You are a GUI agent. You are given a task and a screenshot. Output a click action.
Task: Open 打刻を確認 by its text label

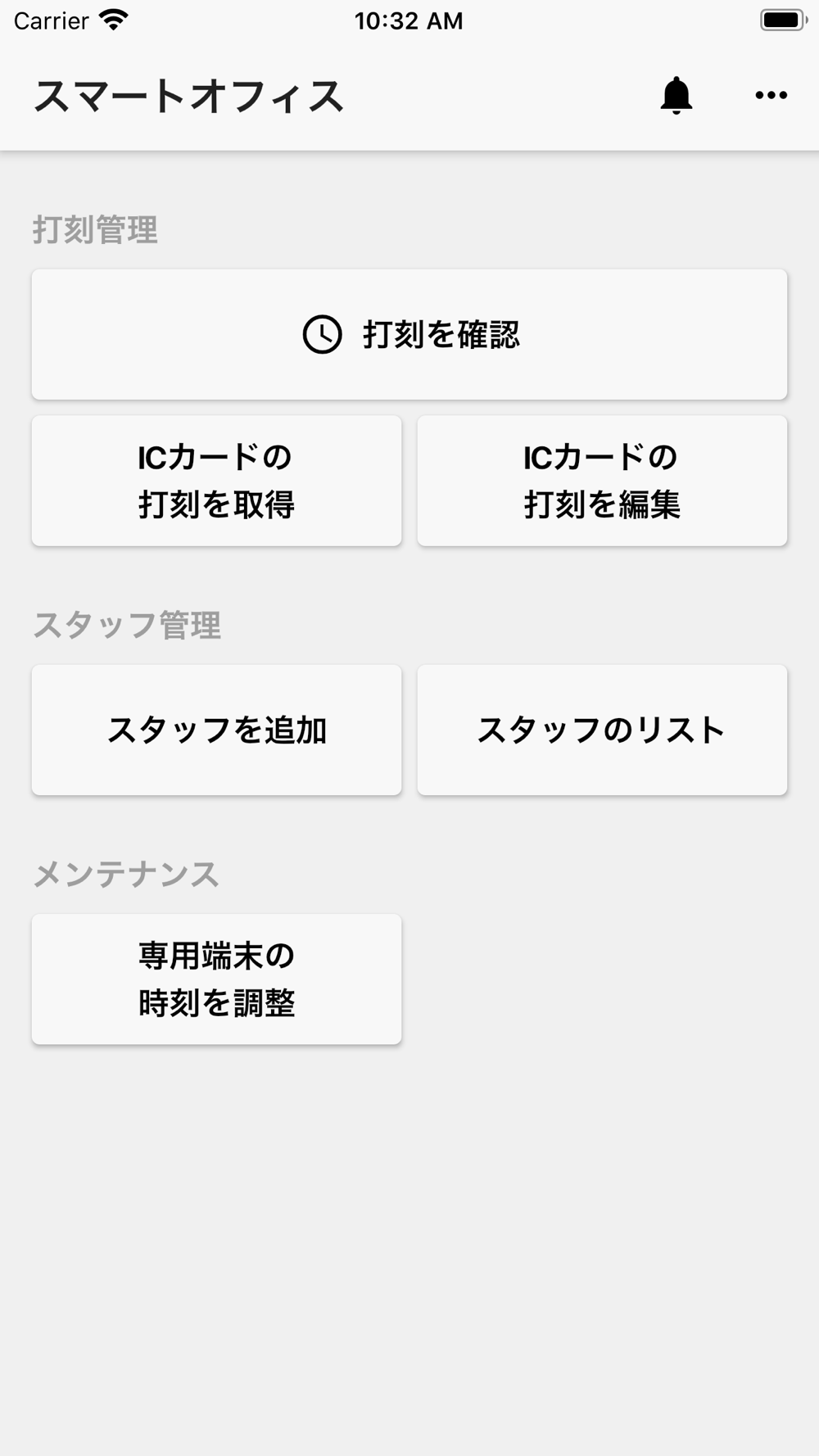point(441,334)
